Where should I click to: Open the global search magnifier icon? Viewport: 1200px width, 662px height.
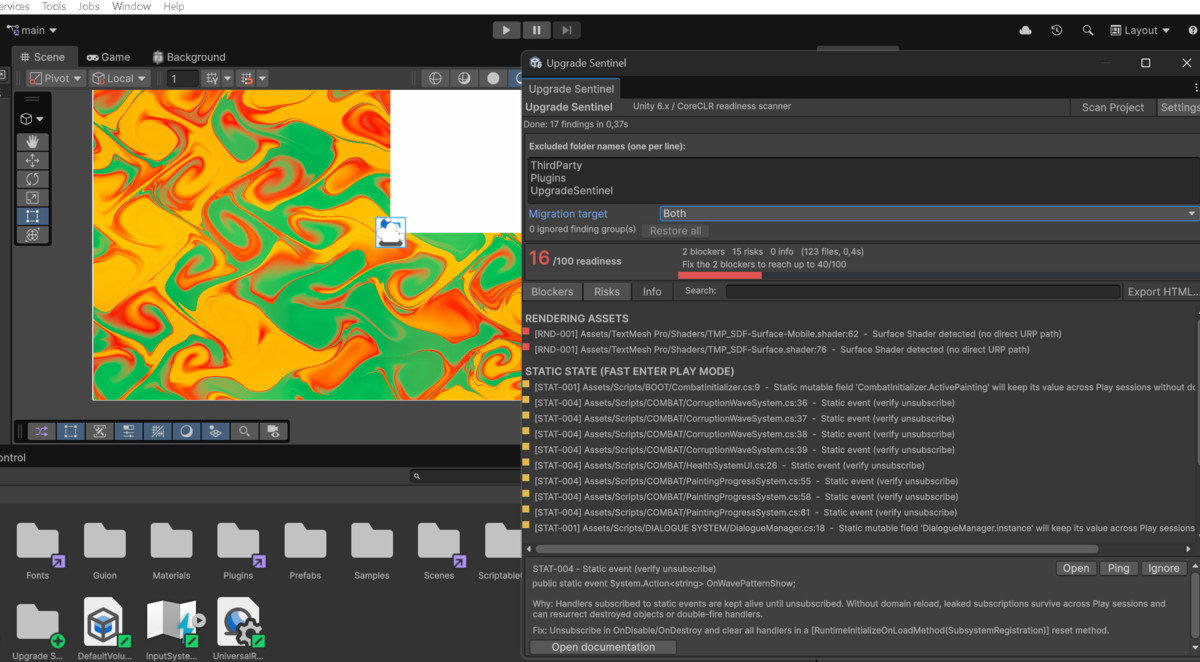click(1087, 31)
